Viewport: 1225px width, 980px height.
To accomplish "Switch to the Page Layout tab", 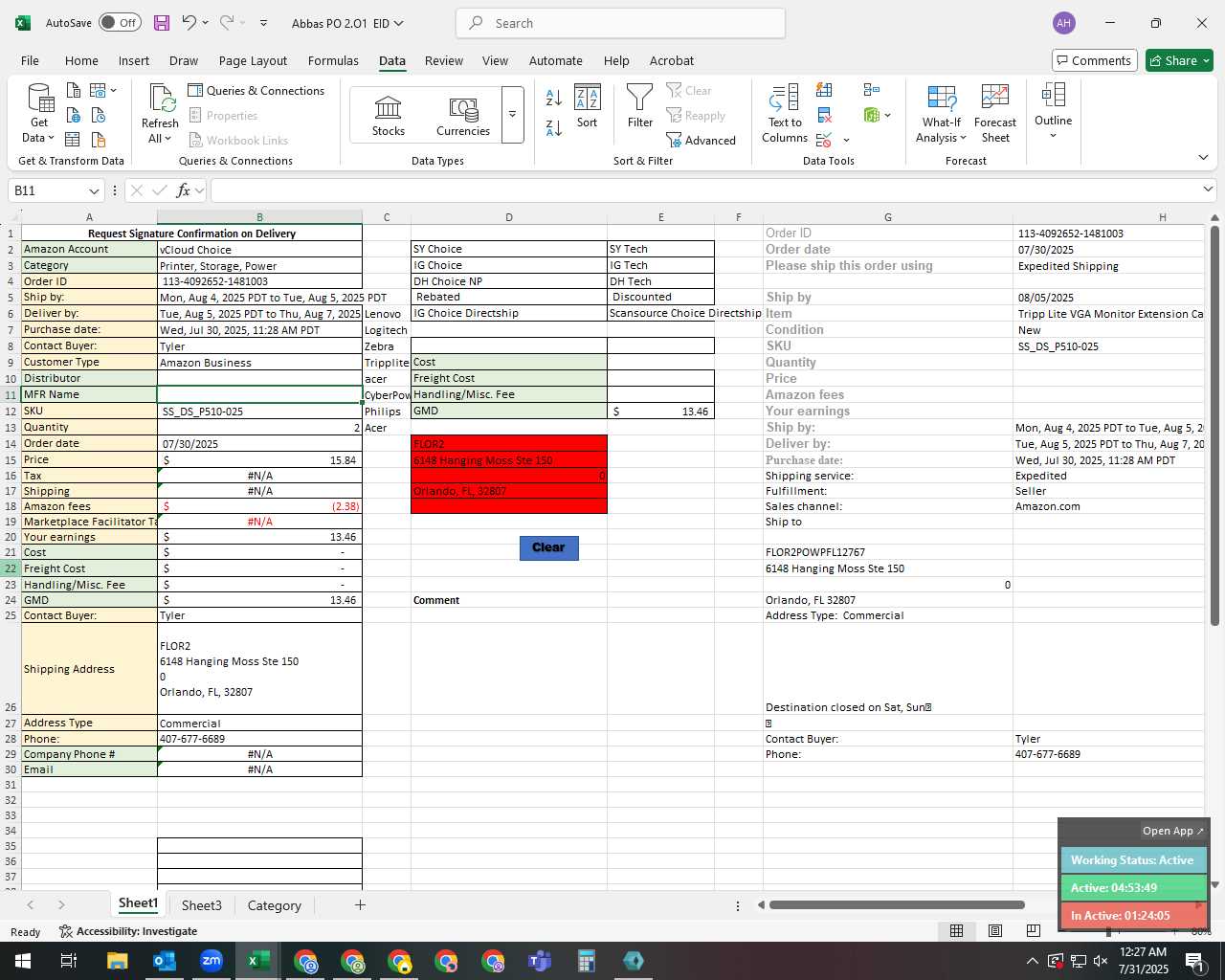I will click(x=253, y=60).
